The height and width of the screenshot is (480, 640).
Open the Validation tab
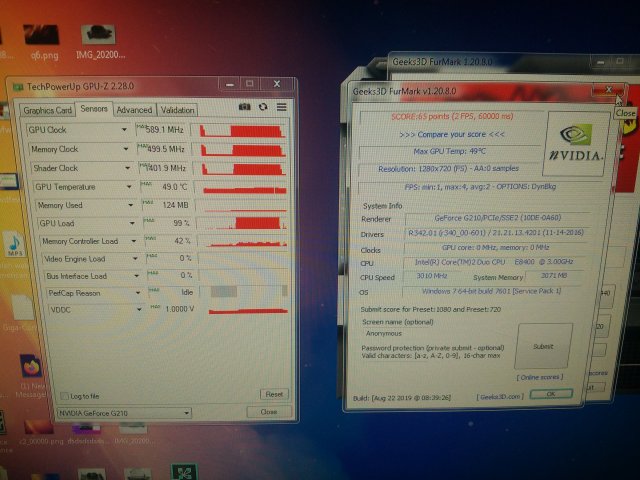tap(177, 110)
